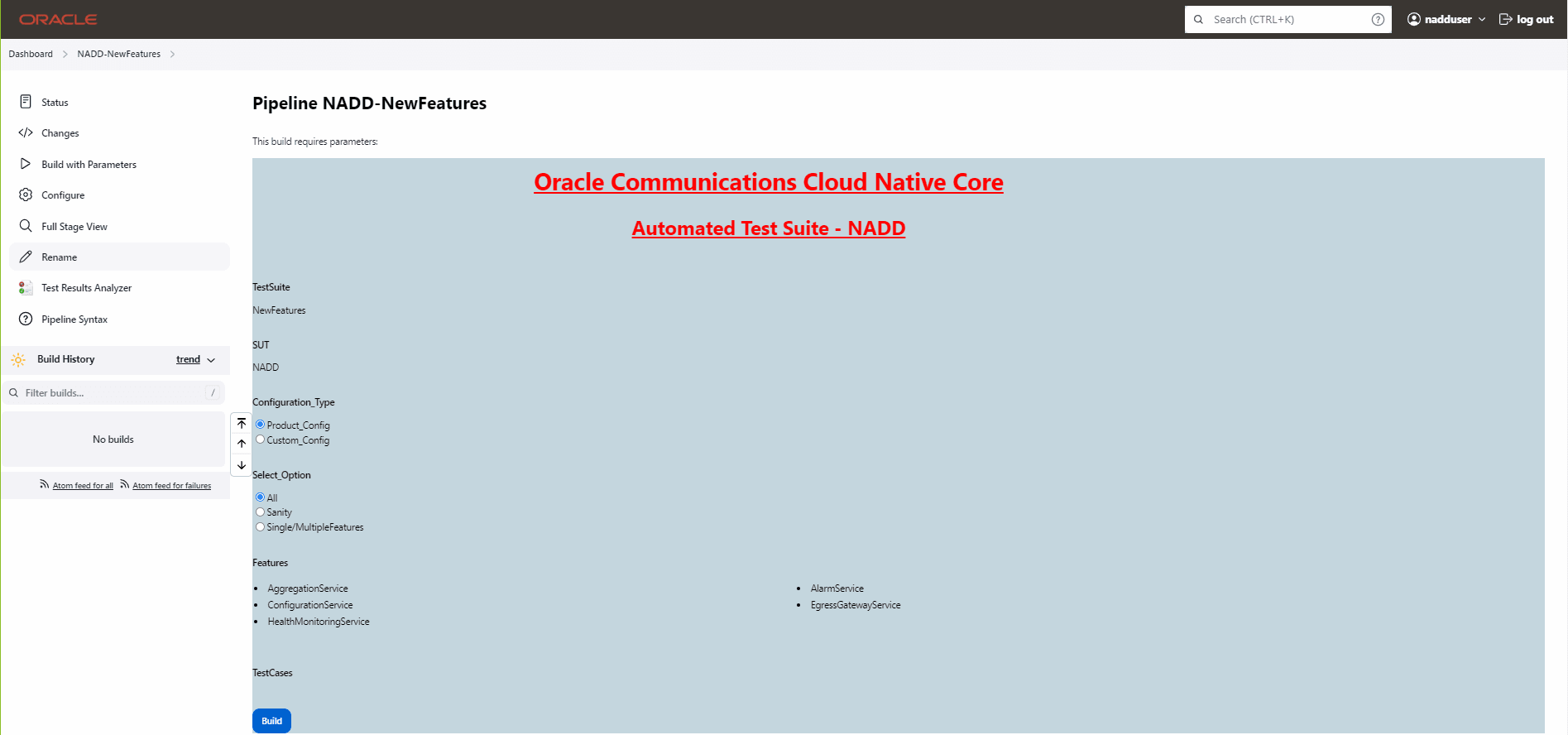
Task: Click the NewFeatures TestSuite value
Action: (279, 310)
